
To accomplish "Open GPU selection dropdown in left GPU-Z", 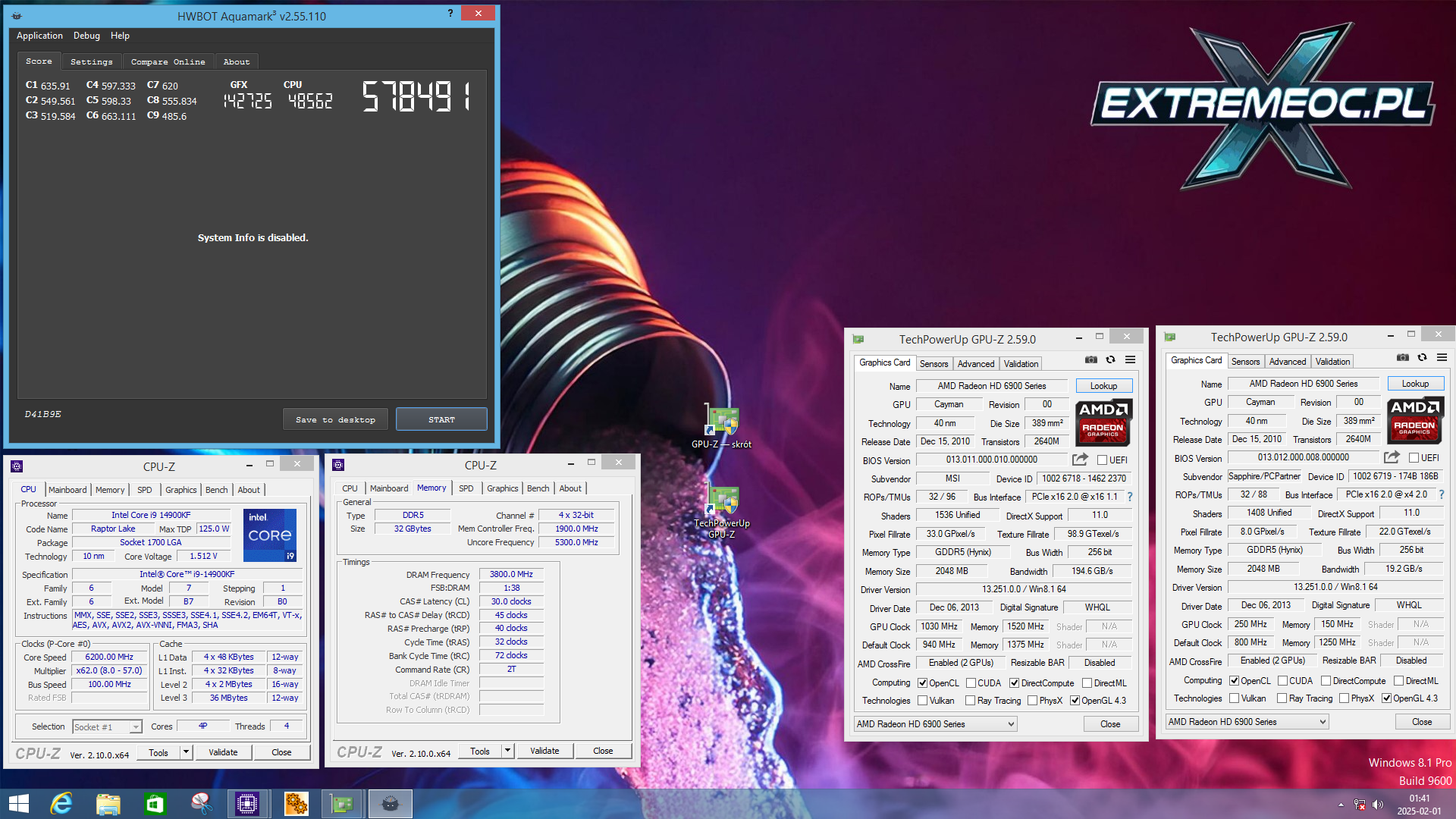I will pos(935,724).
